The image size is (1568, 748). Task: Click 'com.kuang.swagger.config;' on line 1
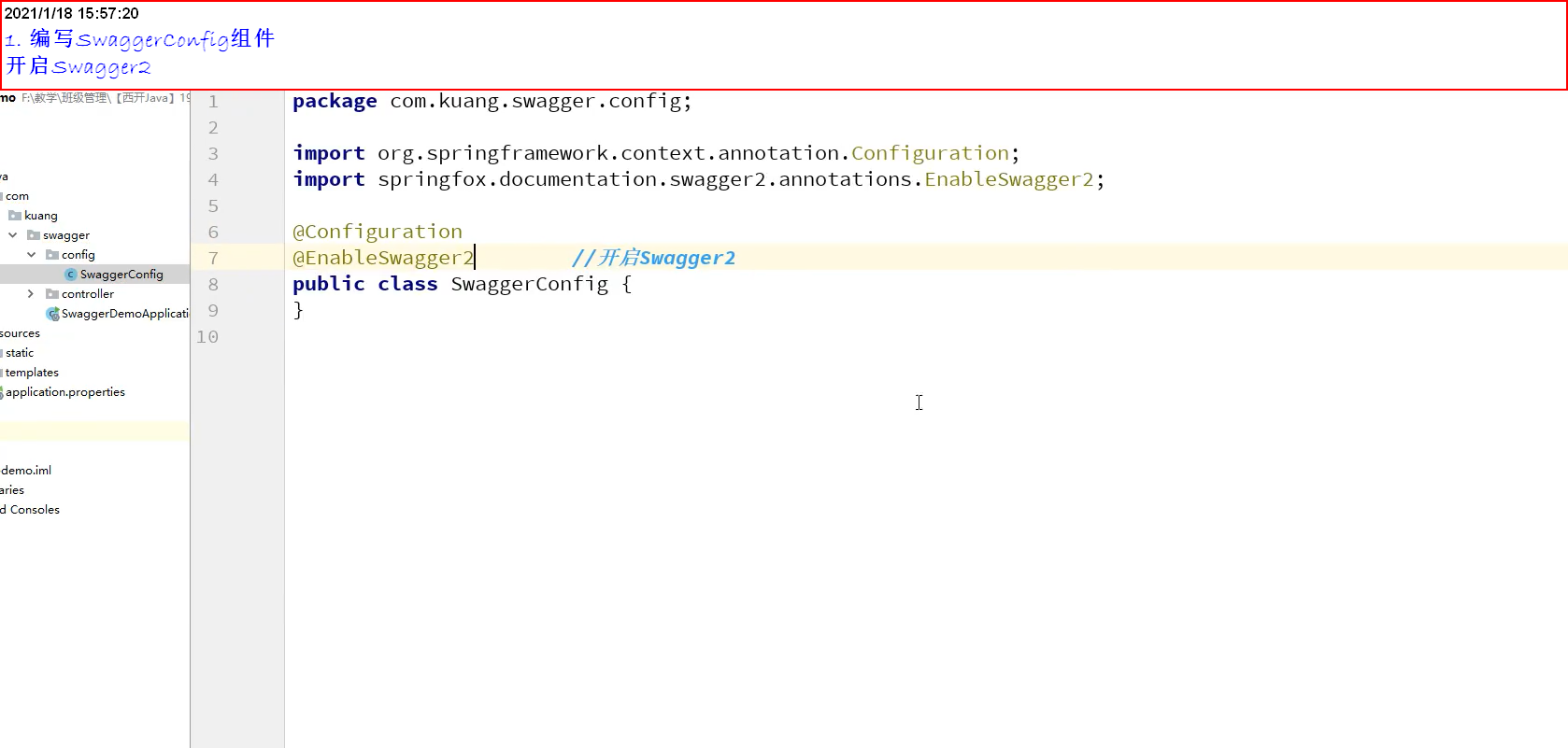point(541,101)
